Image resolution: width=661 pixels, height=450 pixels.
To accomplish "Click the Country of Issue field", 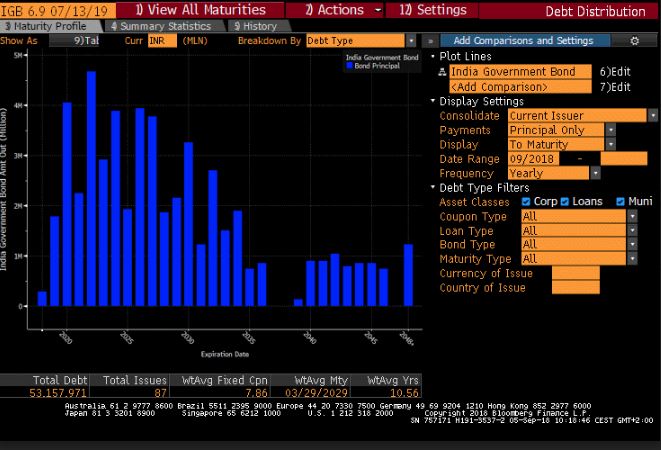I will 575,288.
